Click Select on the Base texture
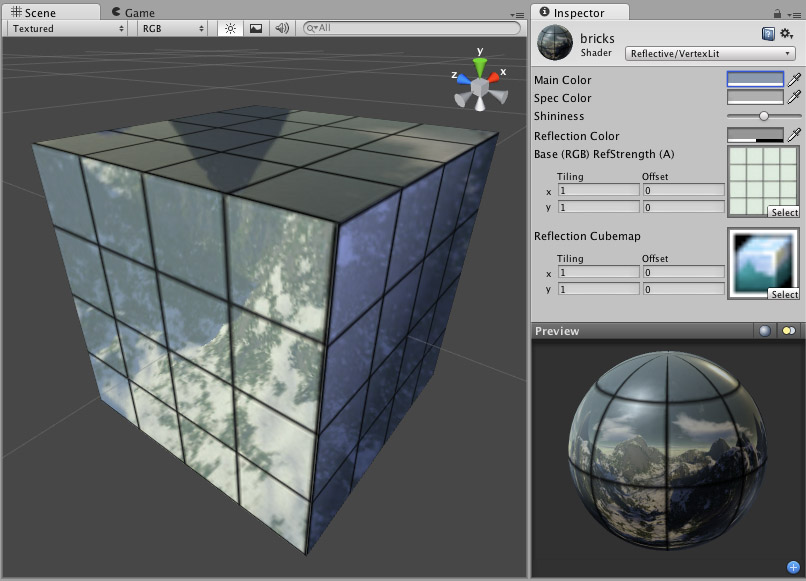 [785, 212]
